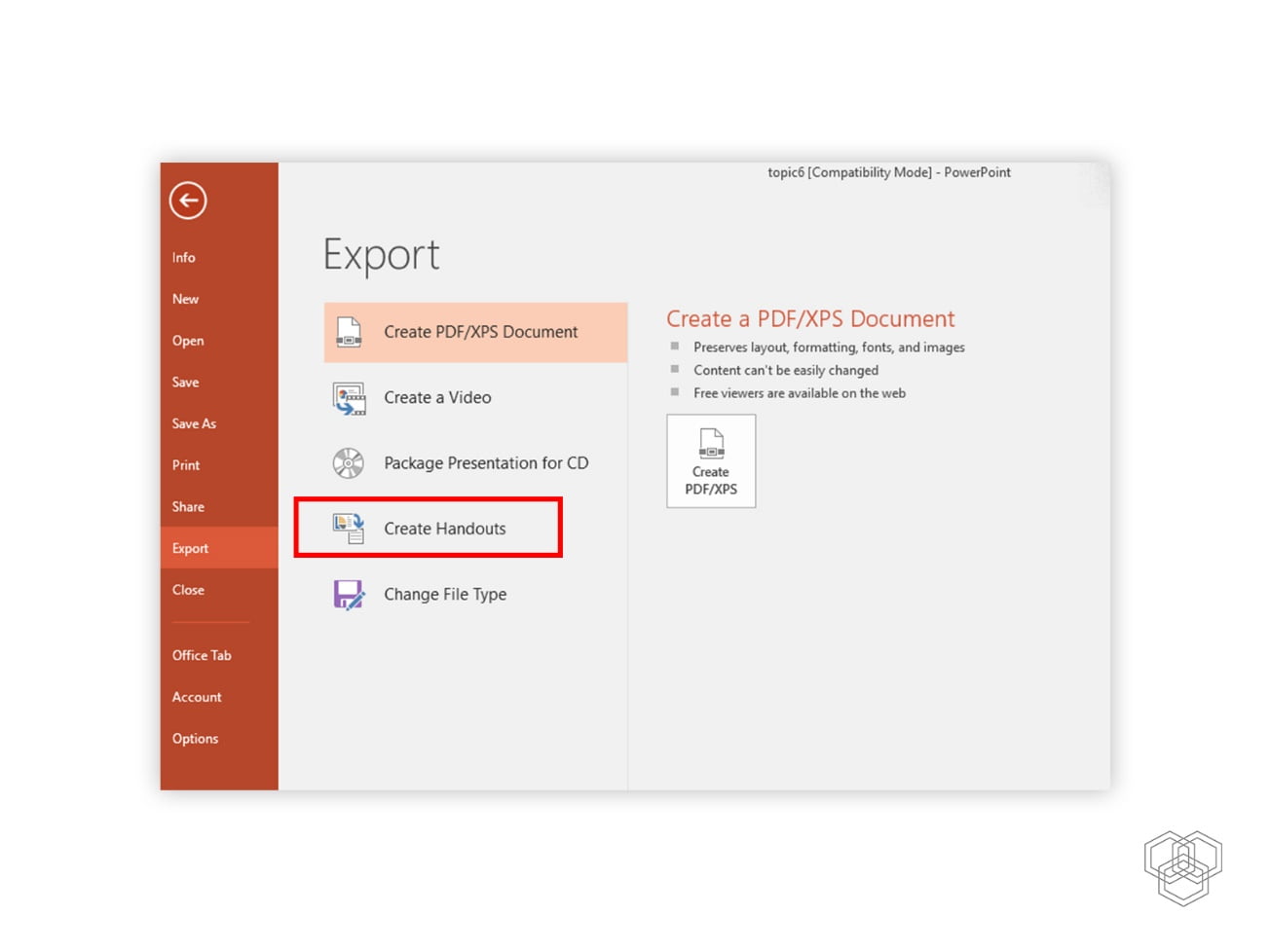
Task: Click the Create Handouts icon
Action: 349,529
